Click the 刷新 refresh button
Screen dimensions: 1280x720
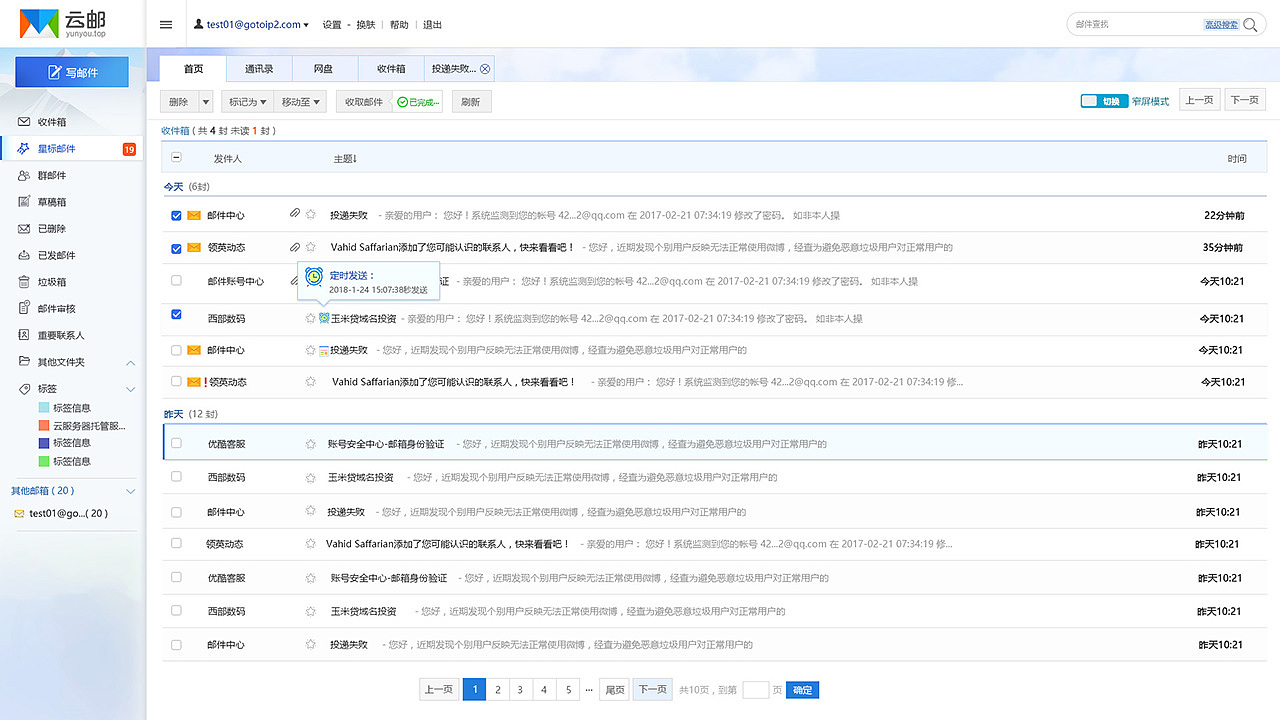coord(470,100)
